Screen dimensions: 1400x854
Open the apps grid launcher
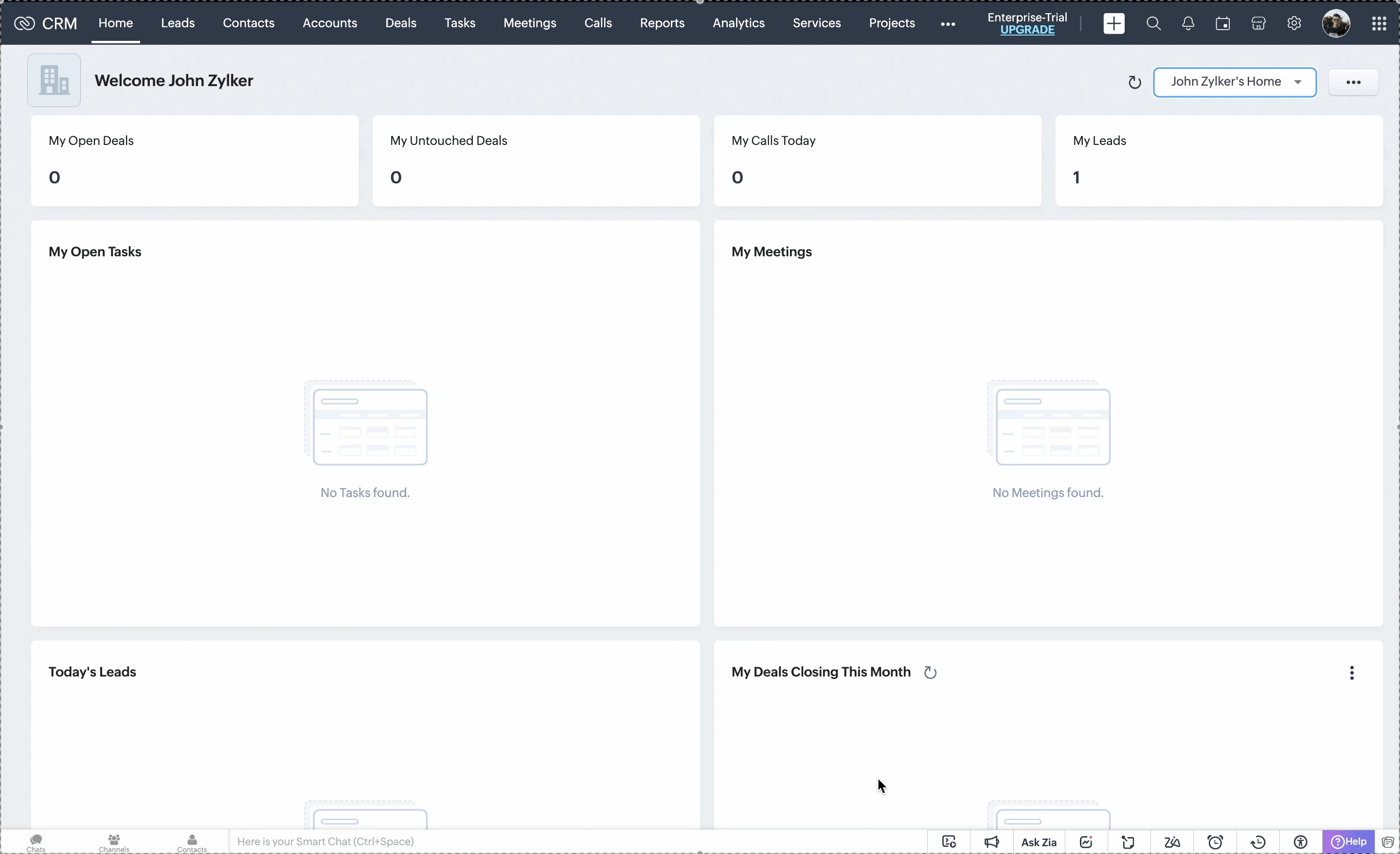(x=1379, y=23)
